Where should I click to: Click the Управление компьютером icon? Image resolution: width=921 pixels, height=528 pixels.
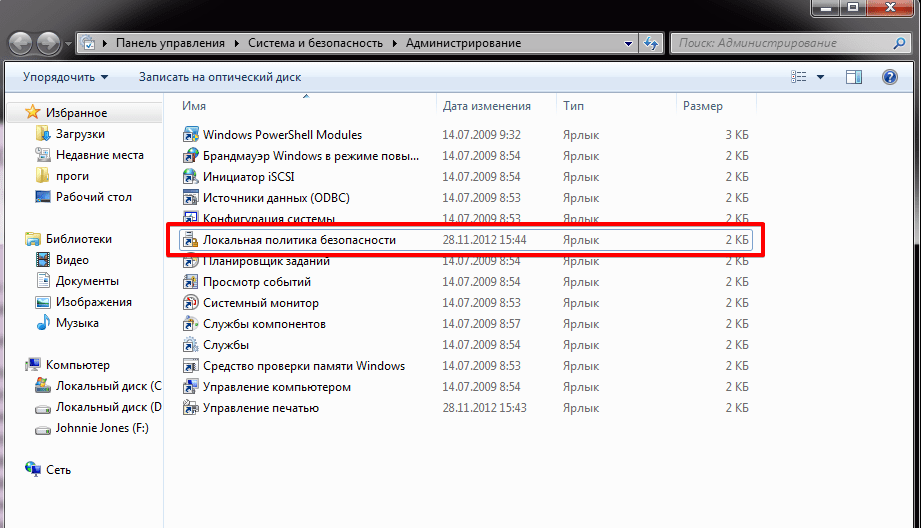coord(190,387)
